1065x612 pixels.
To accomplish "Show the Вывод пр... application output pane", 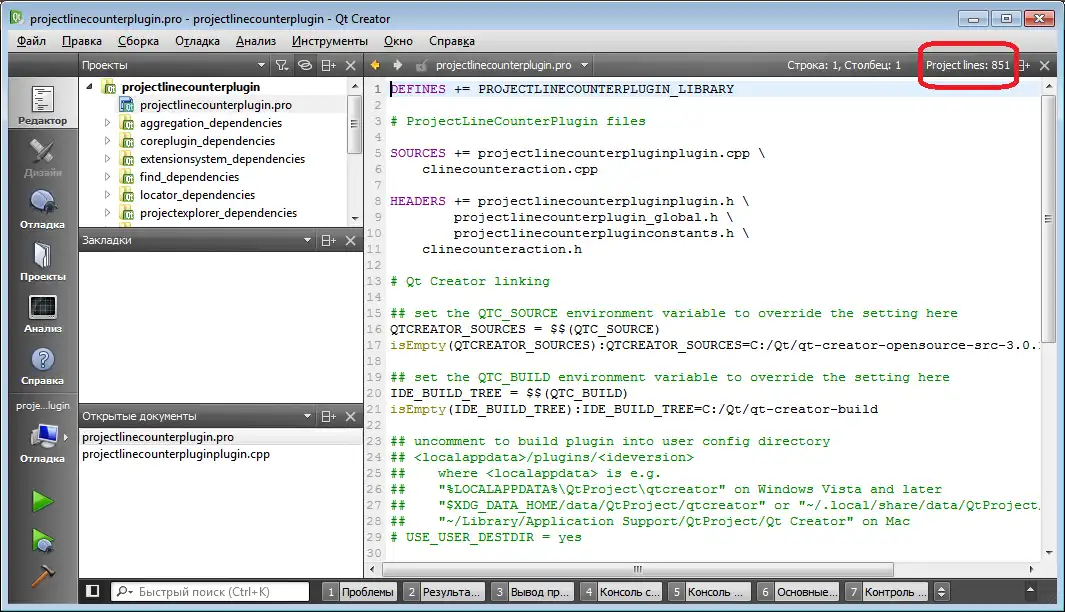I will [x=532, y=592].
